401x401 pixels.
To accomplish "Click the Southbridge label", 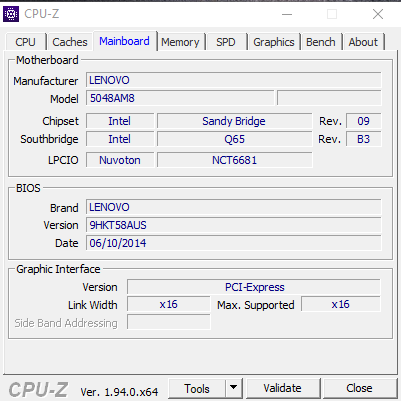I will click(x=49, y=139).
